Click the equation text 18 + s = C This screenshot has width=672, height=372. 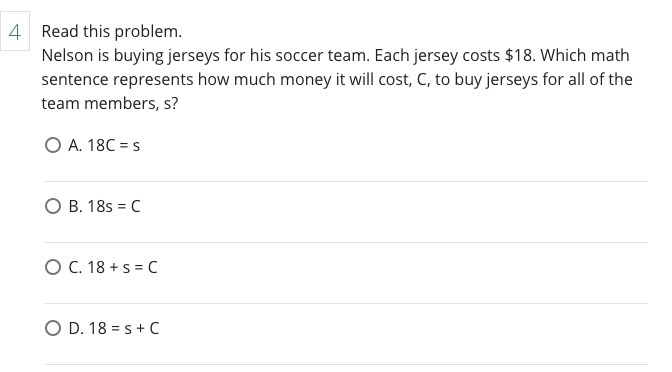point(122,267)
